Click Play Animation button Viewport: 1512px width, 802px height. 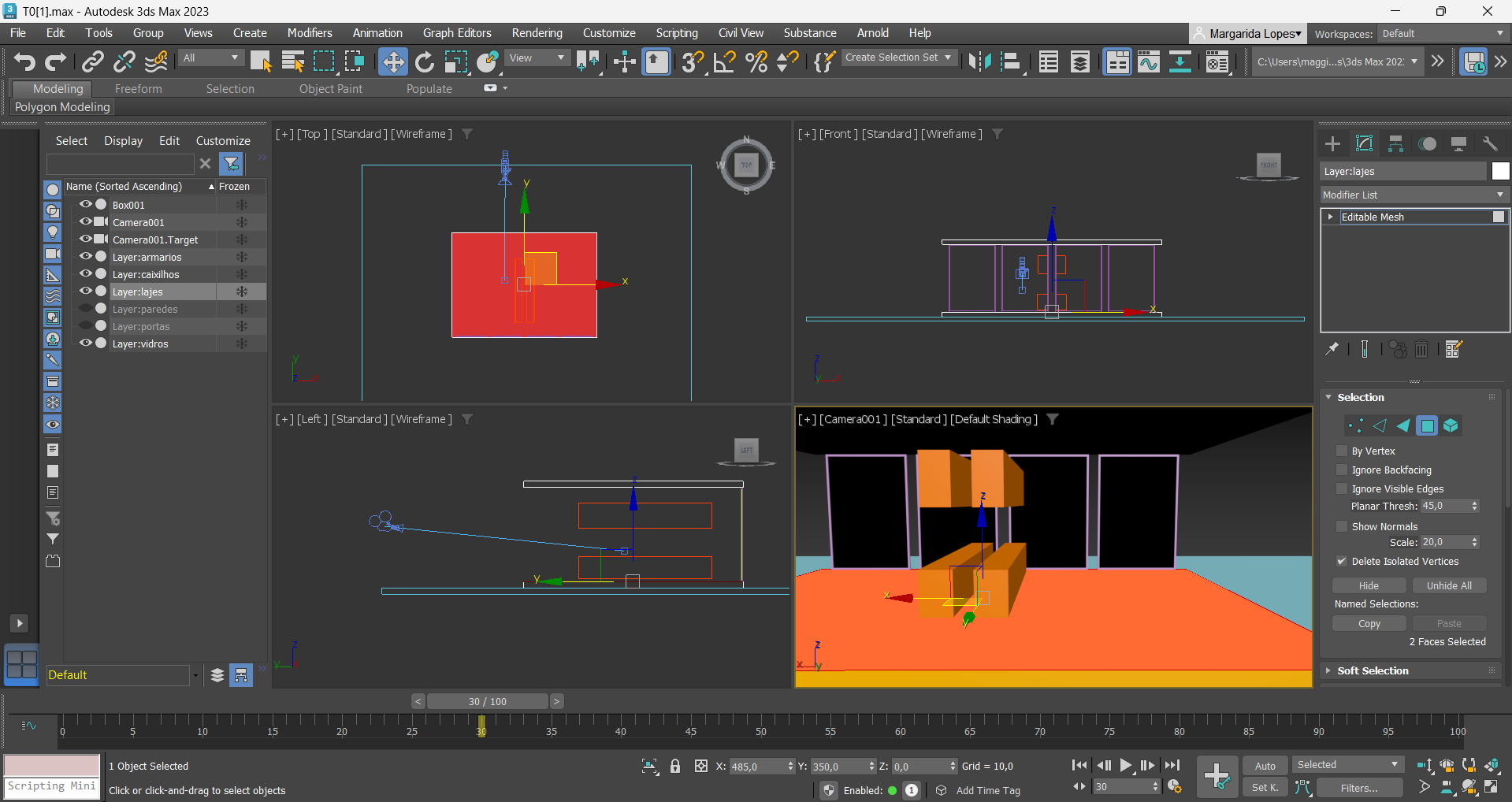[1126, 765]
